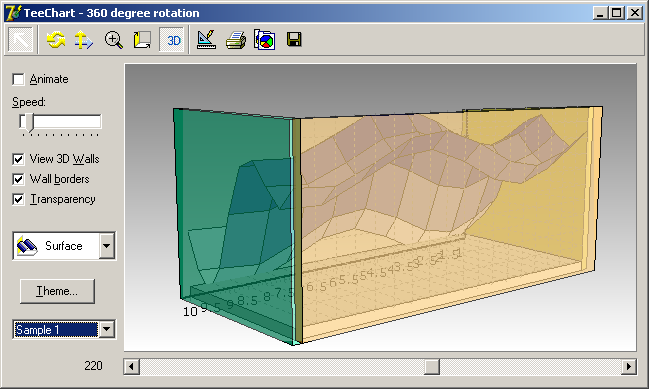Screen dimensions: 649x389
Task: Turn off the Transparency checkbox
Action: point(18,199)
